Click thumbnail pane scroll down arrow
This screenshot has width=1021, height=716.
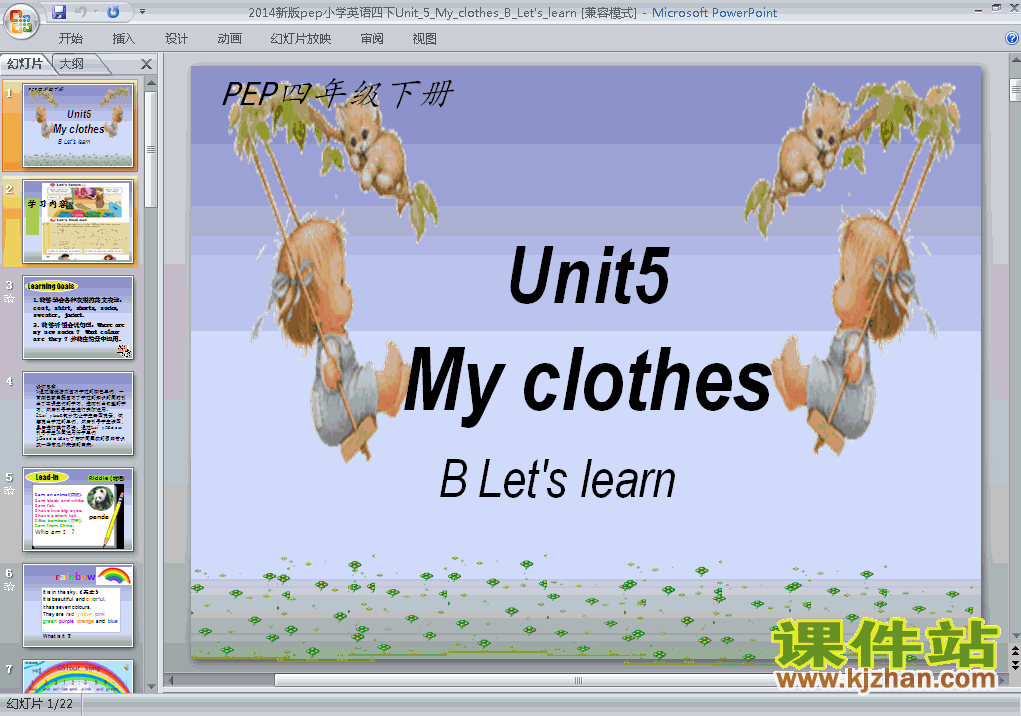(151, 687)
